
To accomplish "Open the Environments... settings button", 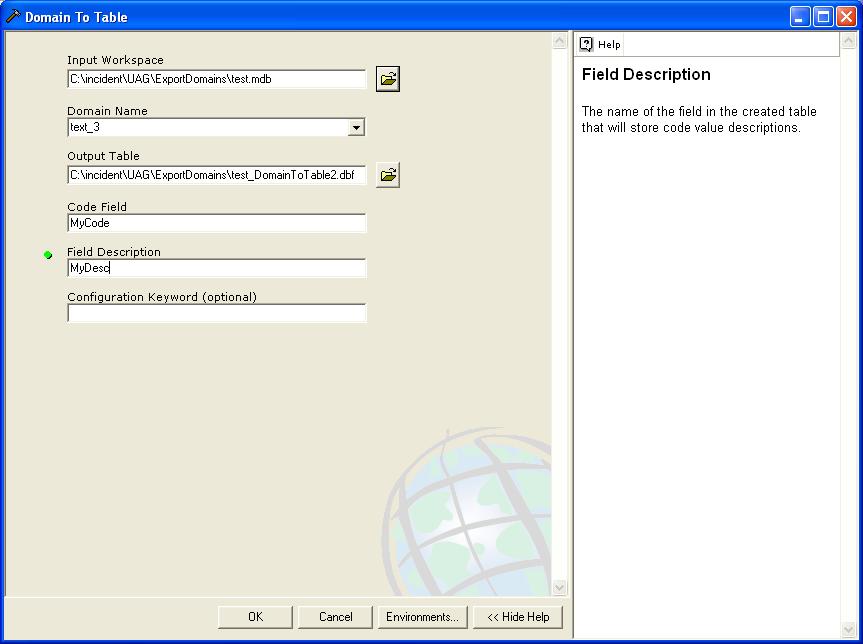I will click(422, 617).
